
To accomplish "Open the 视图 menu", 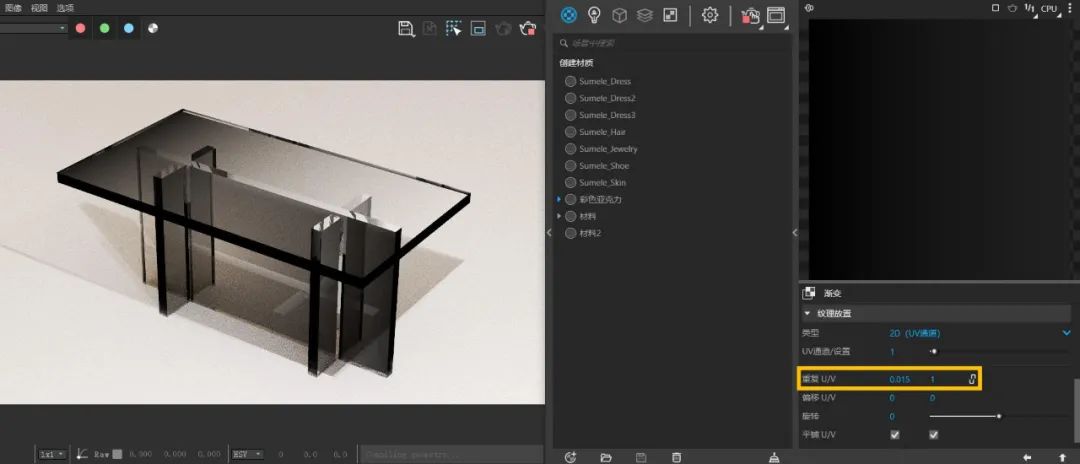I will pyautogui.click(x=39, y=8).
